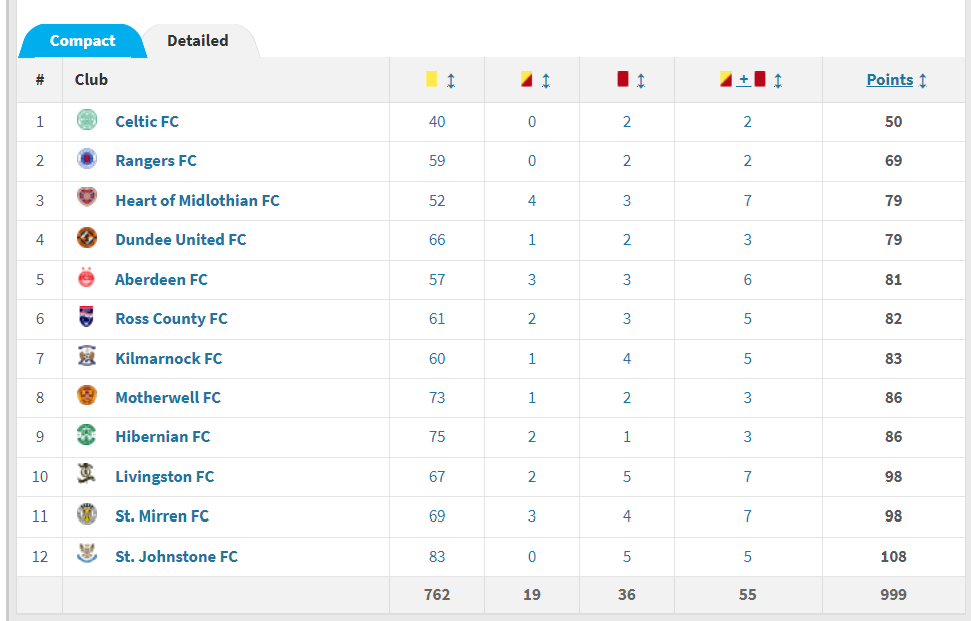This screenshot has height=621, width=971.
Task: Click the St. Johnstone crest icon
Action: (87, 554)
